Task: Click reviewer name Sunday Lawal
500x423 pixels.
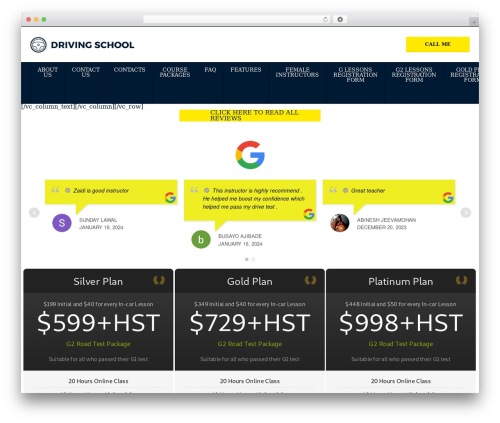Action: 98,220
